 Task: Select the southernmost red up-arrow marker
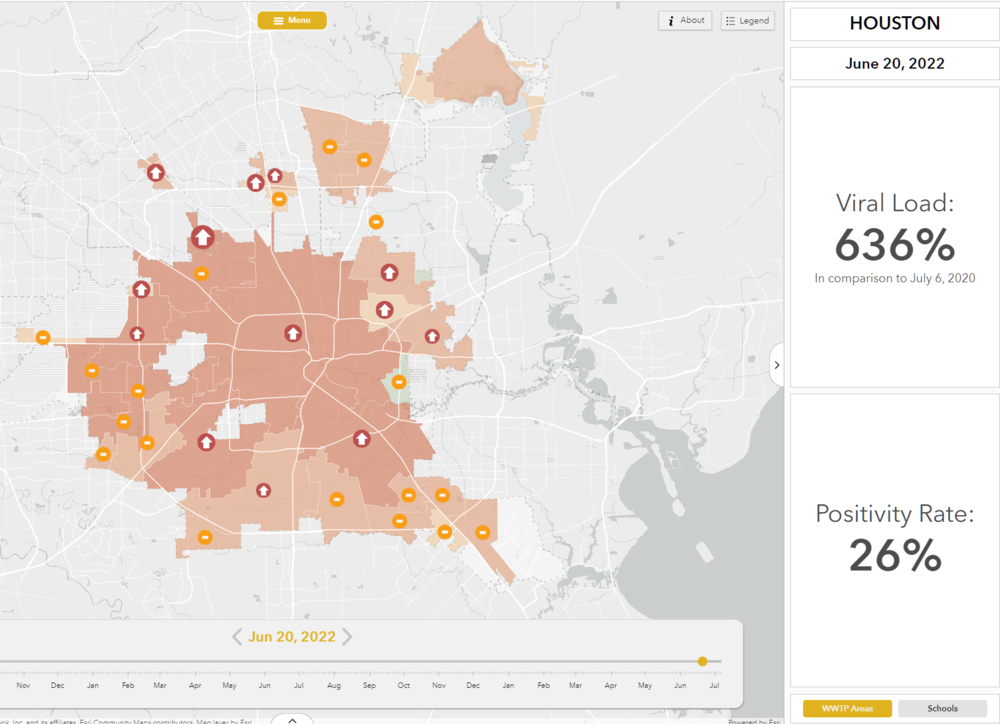(x=263, y=490)
